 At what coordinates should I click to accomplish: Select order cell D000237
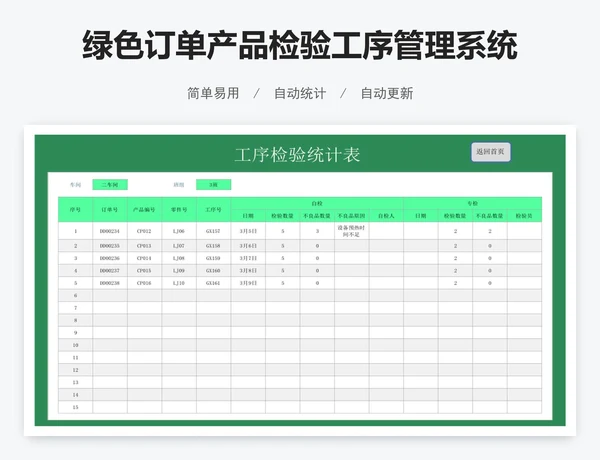pos(110,271)
